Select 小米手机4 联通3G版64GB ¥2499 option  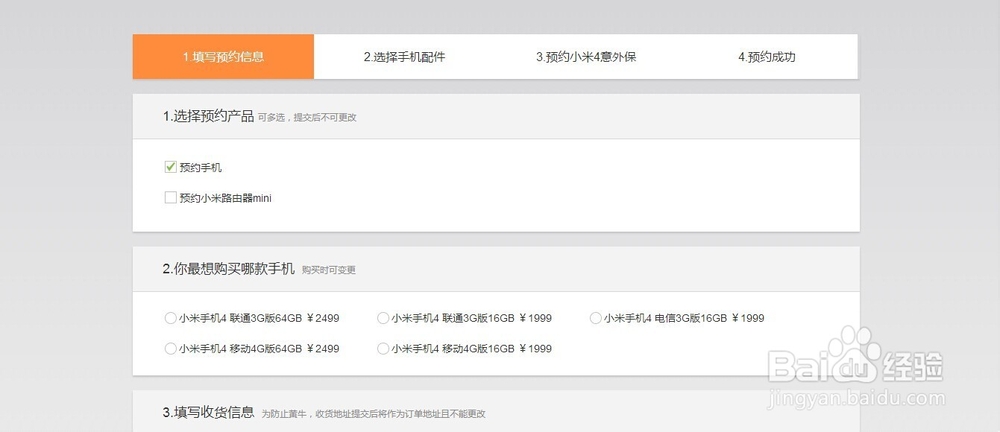[170, 318]
